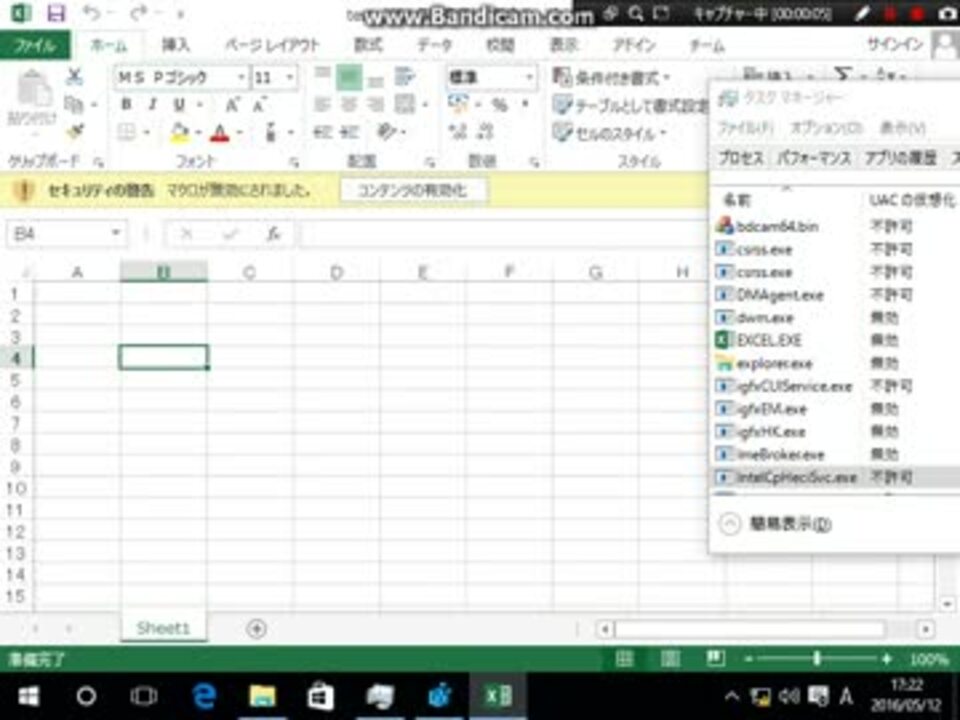Image resolution: width=960 pixels, height=720 pixels.
Task: Toggle Underline formatting
Action: click(x=179, y=104)
